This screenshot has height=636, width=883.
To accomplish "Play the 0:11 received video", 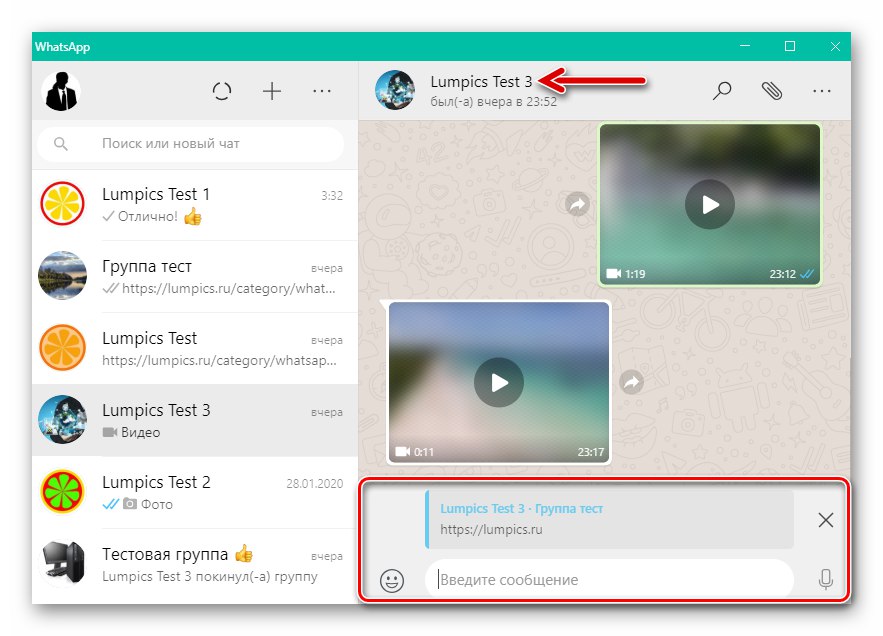I will tap(499, 383).
